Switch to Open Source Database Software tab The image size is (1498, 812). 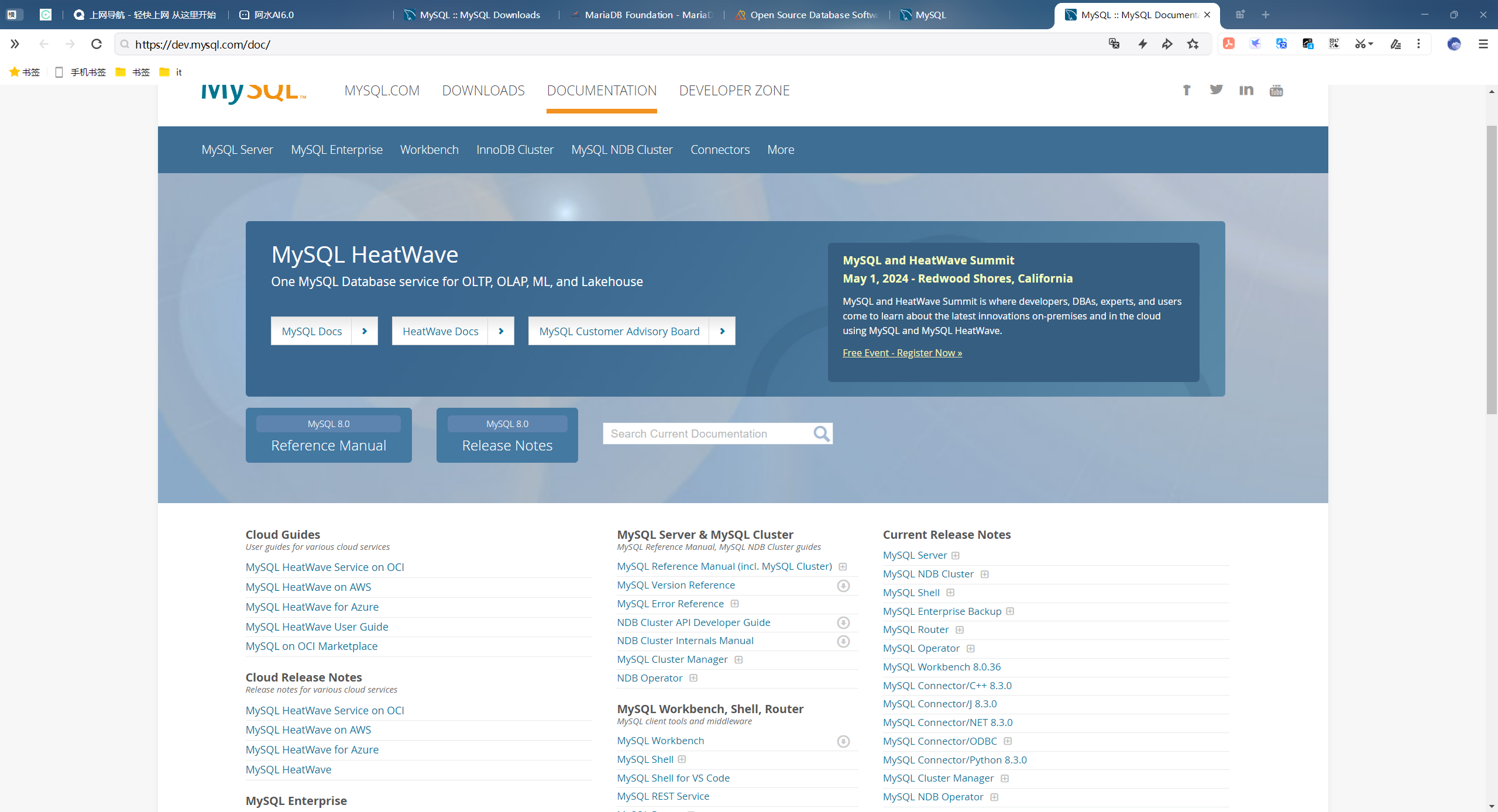point(808,15)
